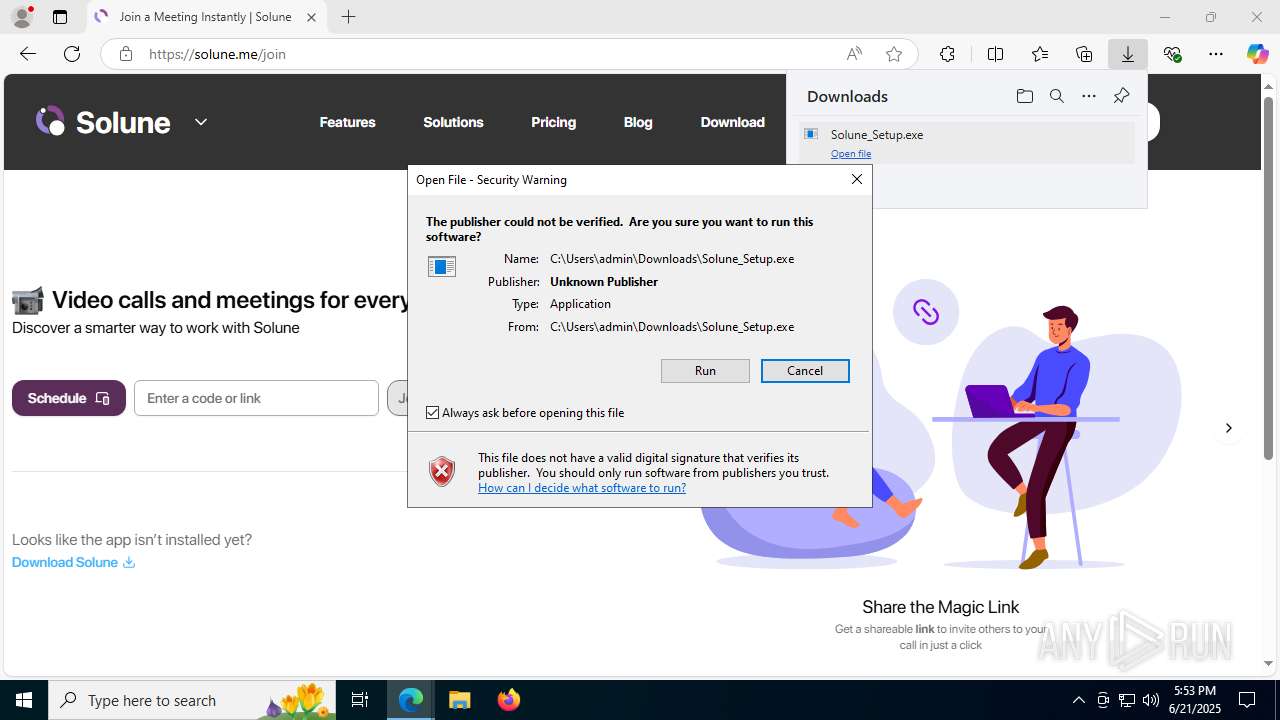Close the current browser tab
This screenshot has height=720, width=1280.
coord(311,17)
